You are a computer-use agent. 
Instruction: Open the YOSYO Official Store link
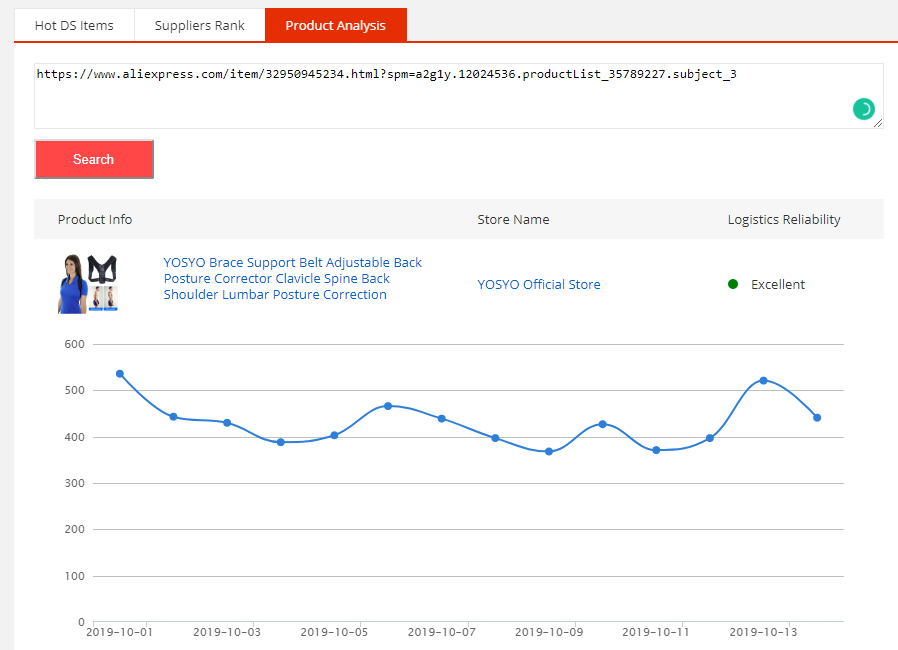click(x=539, y=284)
